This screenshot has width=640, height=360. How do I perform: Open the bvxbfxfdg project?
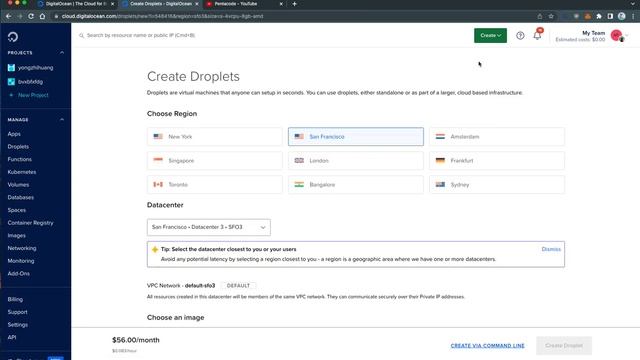(30, 82)
